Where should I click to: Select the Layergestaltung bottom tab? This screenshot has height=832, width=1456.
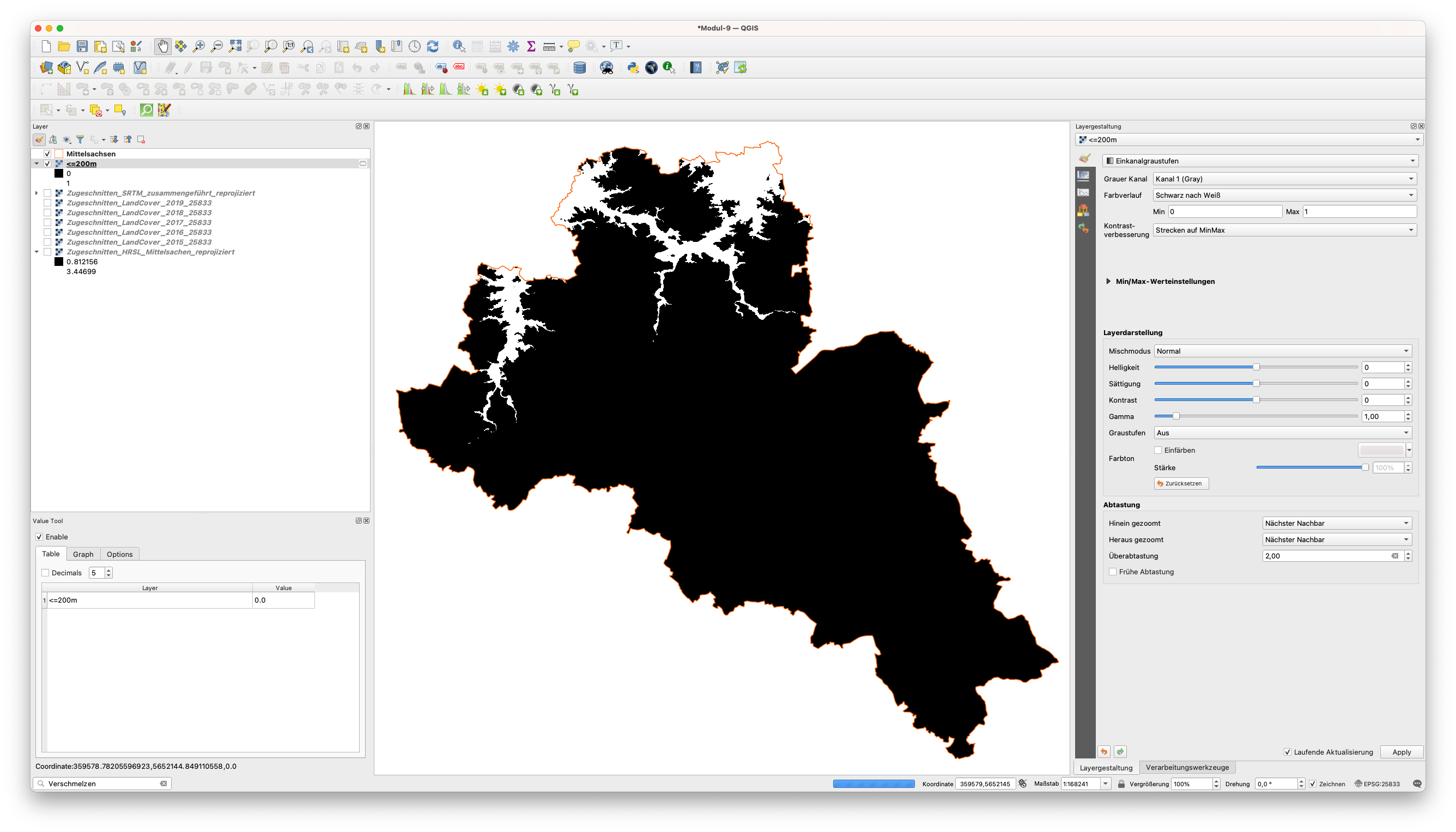1106,767
